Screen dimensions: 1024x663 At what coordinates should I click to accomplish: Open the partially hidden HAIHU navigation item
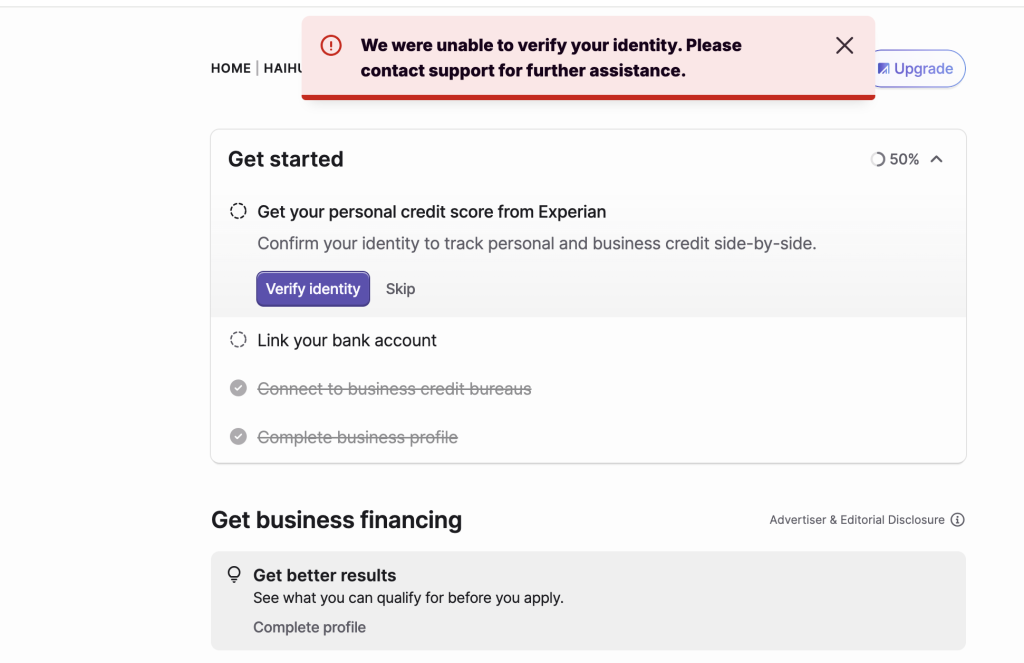(x=283, y=68)
